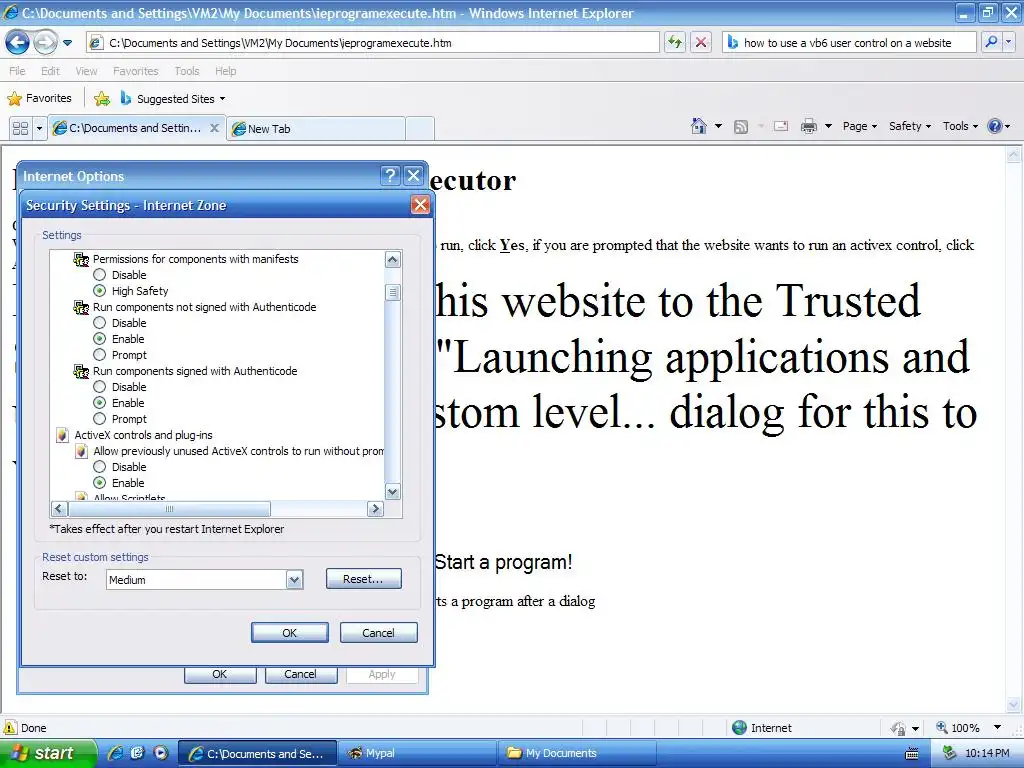Open Suggested Sites dropdown

pos(173,99)
